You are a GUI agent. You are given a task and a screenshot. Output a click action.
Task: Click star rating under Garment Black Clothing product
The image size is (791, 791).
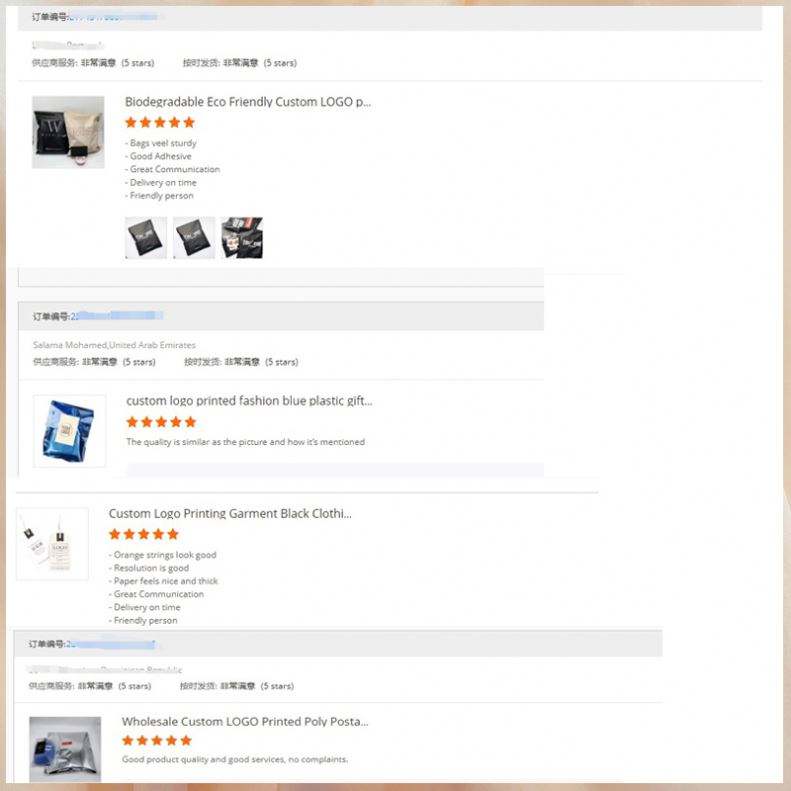pyautogui.click(x=144, y=534)
